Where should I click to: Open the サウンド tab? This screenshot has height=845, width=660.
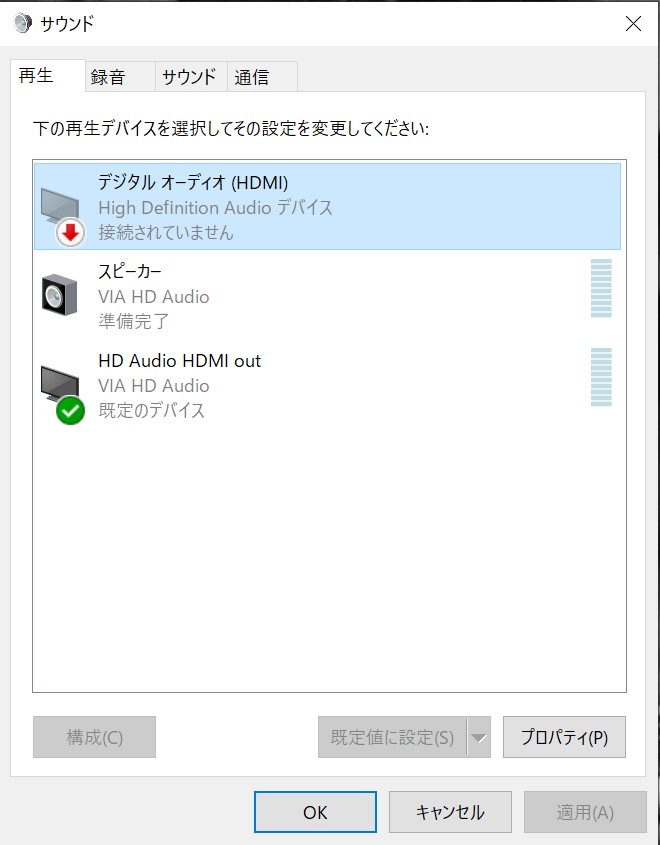191,77
